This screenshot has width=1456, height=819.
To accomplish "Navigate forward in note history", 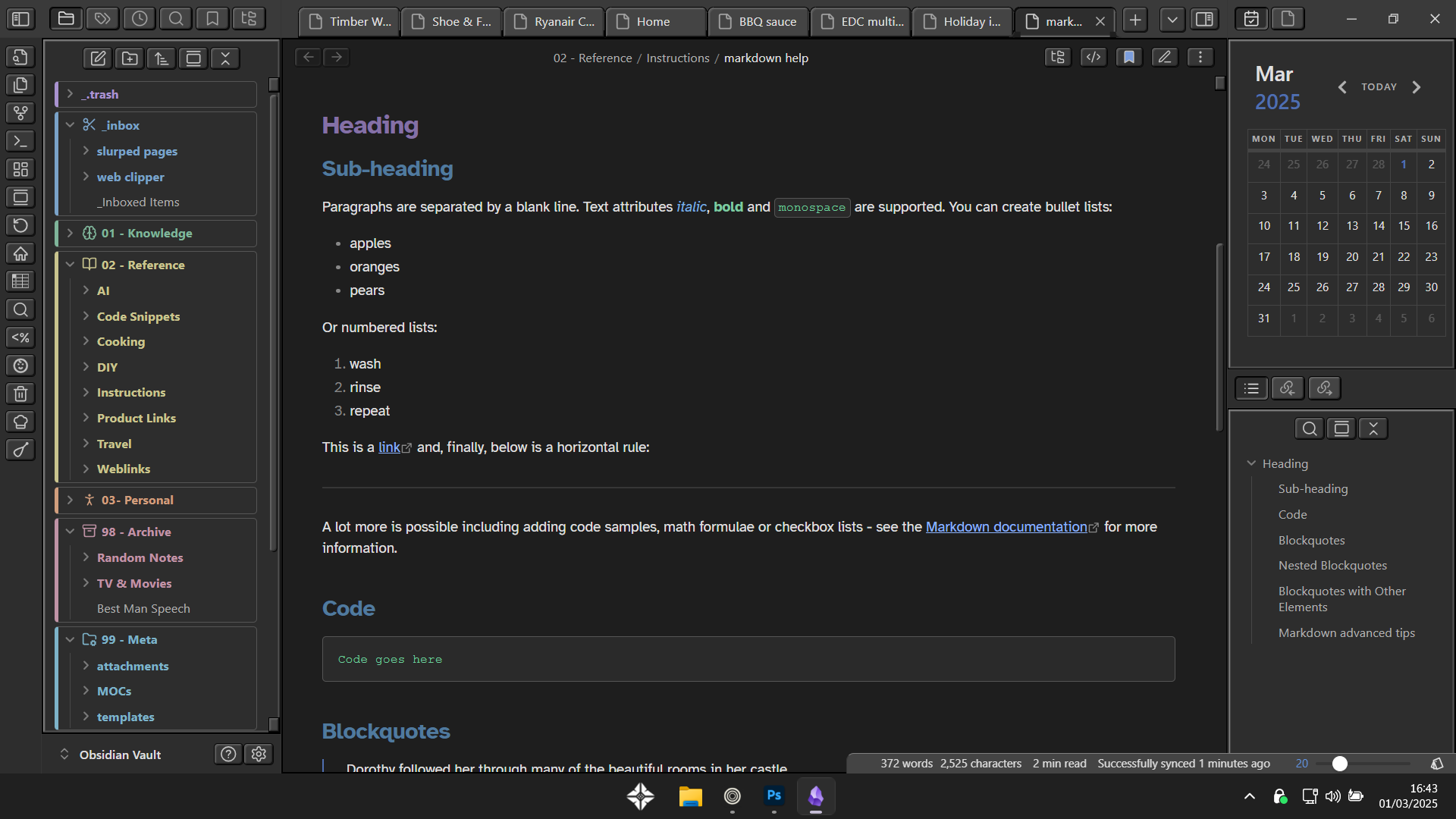I will [337, 57].
